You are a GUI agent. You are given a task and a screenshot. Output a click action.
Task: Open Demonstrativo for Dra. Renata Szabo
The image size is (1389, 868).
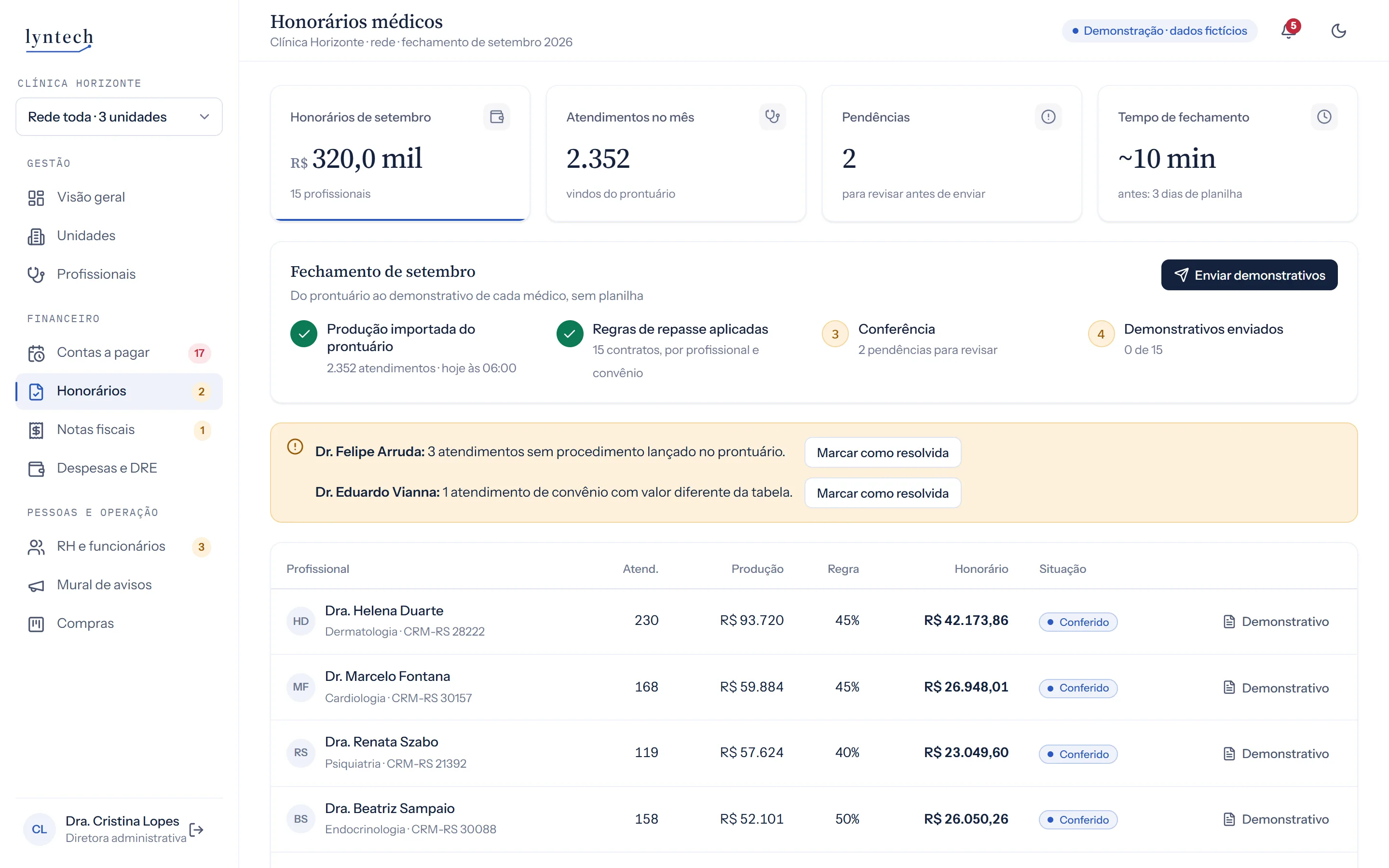[1275, 753]
